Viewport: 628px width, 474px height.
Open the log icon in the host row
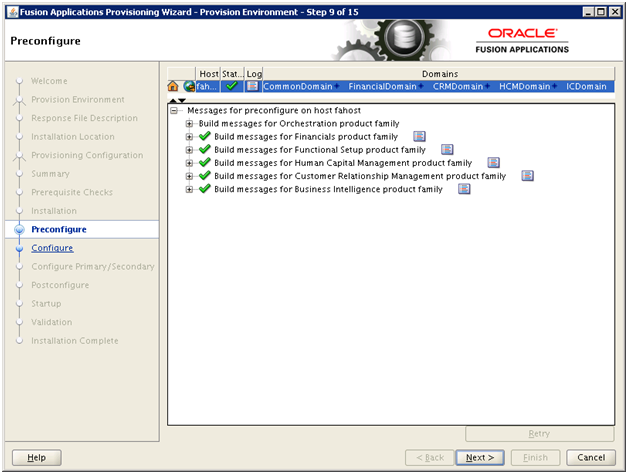pos(252,86)
